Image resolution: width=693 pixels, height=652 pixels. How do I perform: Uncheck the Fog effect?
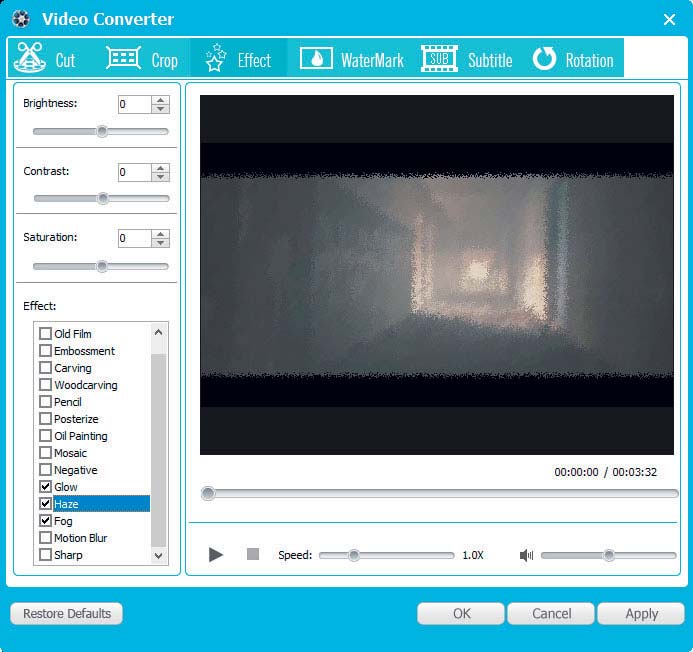click(x=46, y=520)
